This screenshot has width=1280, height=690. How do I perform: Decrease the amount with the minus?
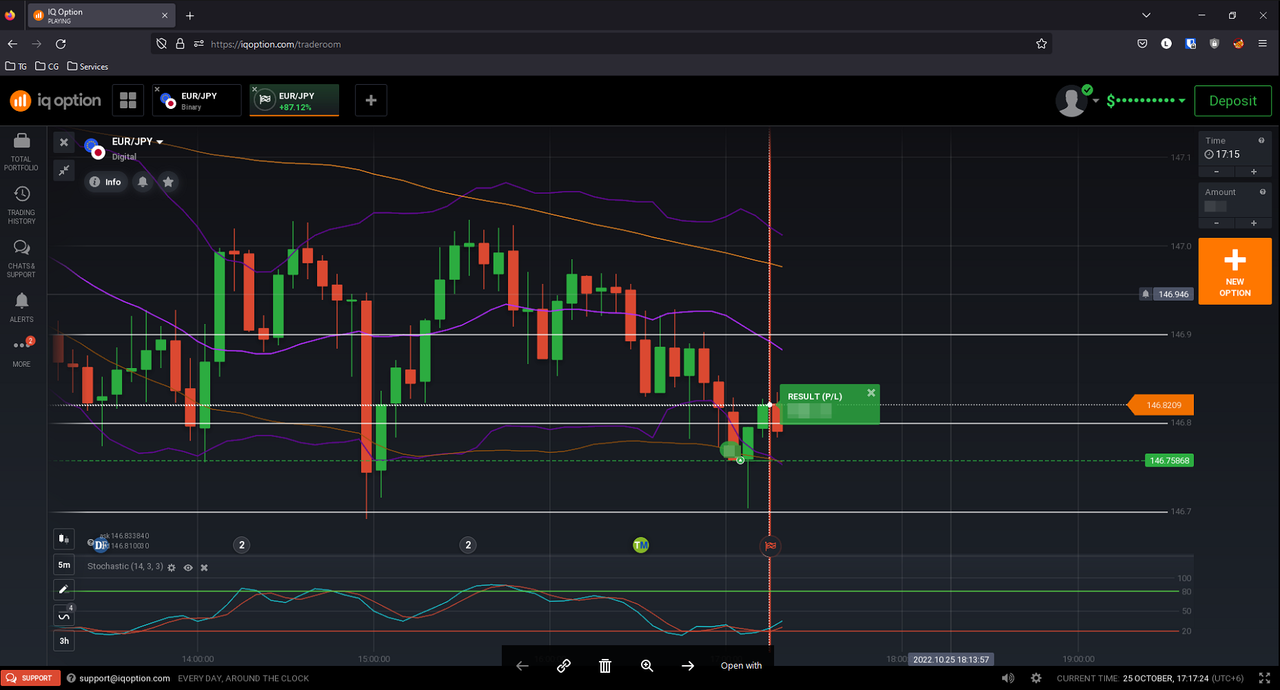pos(1216,224)
